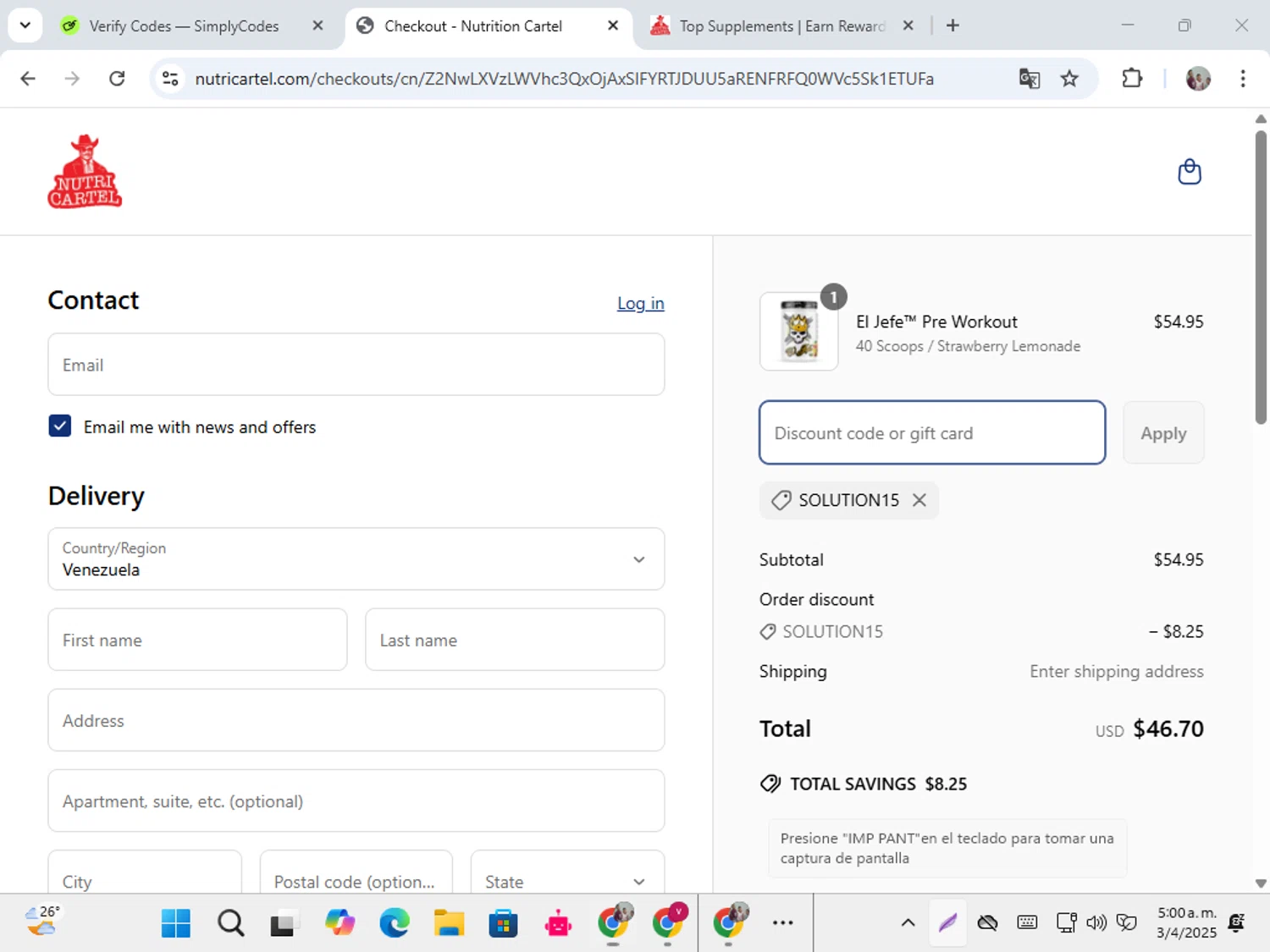Close the Verify Codes SimplyCodes tab
Screen dimensions: 1270x952
coord(317,25)
